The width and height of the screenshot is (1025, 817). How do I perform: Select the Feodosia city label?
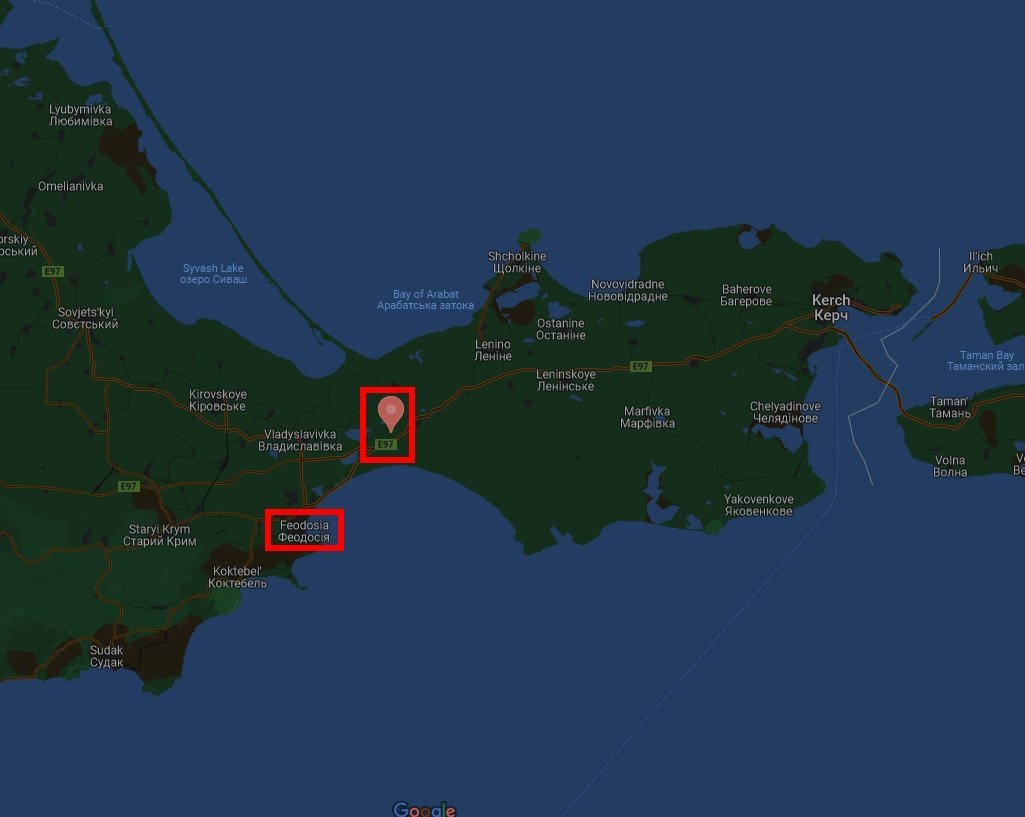[304, 531]
